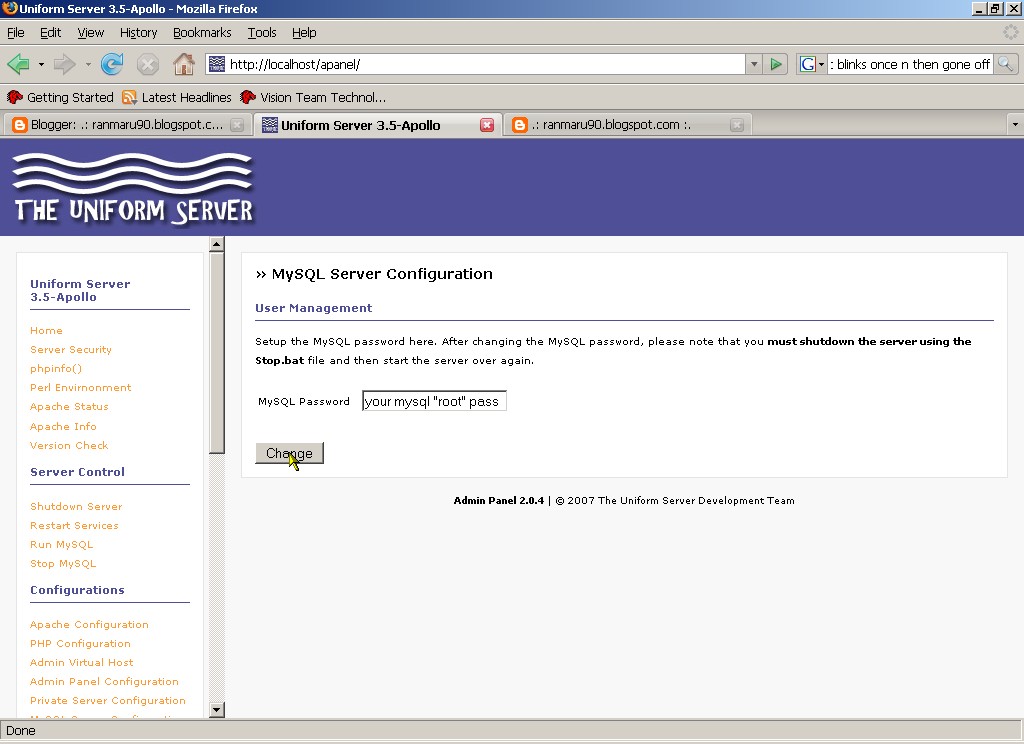The width and height of the screenshot is (1024, 744).
Task: Open the History menu
Action: 138,33
